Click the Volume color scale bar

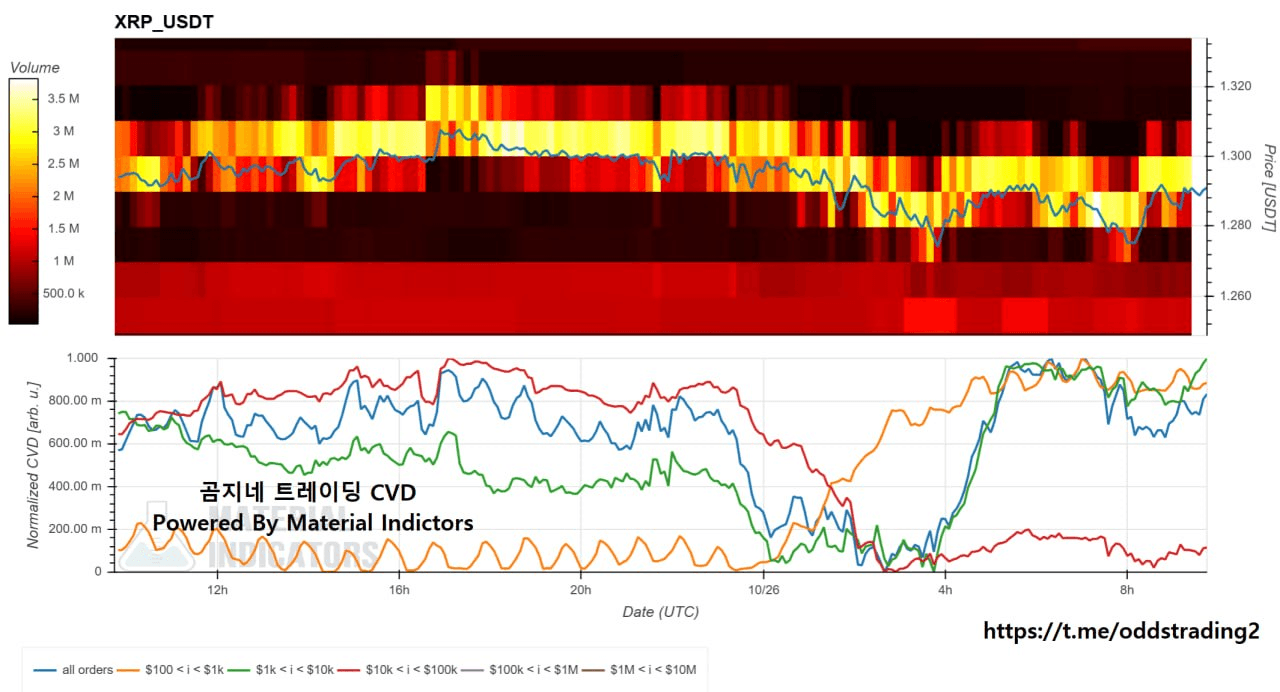tap(23, 201)
